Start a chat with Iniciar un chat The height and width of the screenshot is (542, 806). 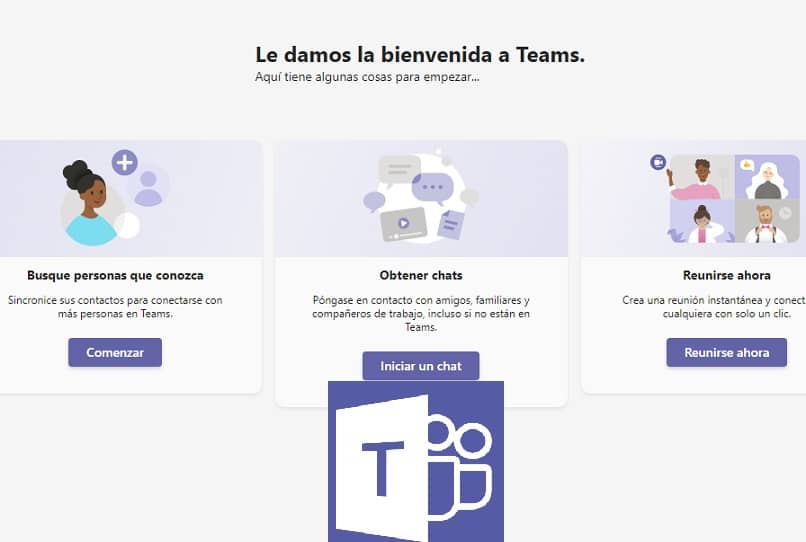pyautogui.click(x=420, y=366)
